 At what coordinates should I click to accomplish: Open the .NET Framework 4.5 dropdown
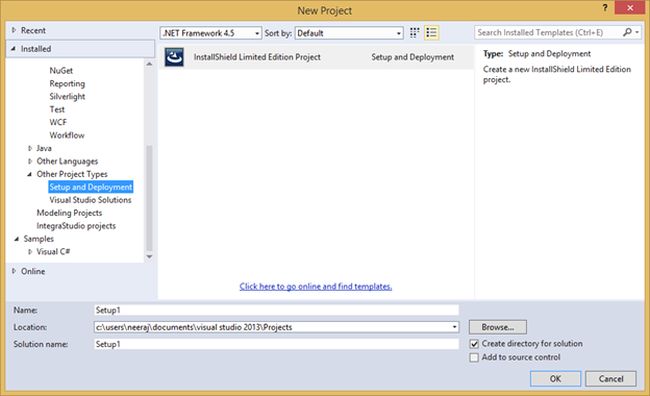tap(211, 33)
